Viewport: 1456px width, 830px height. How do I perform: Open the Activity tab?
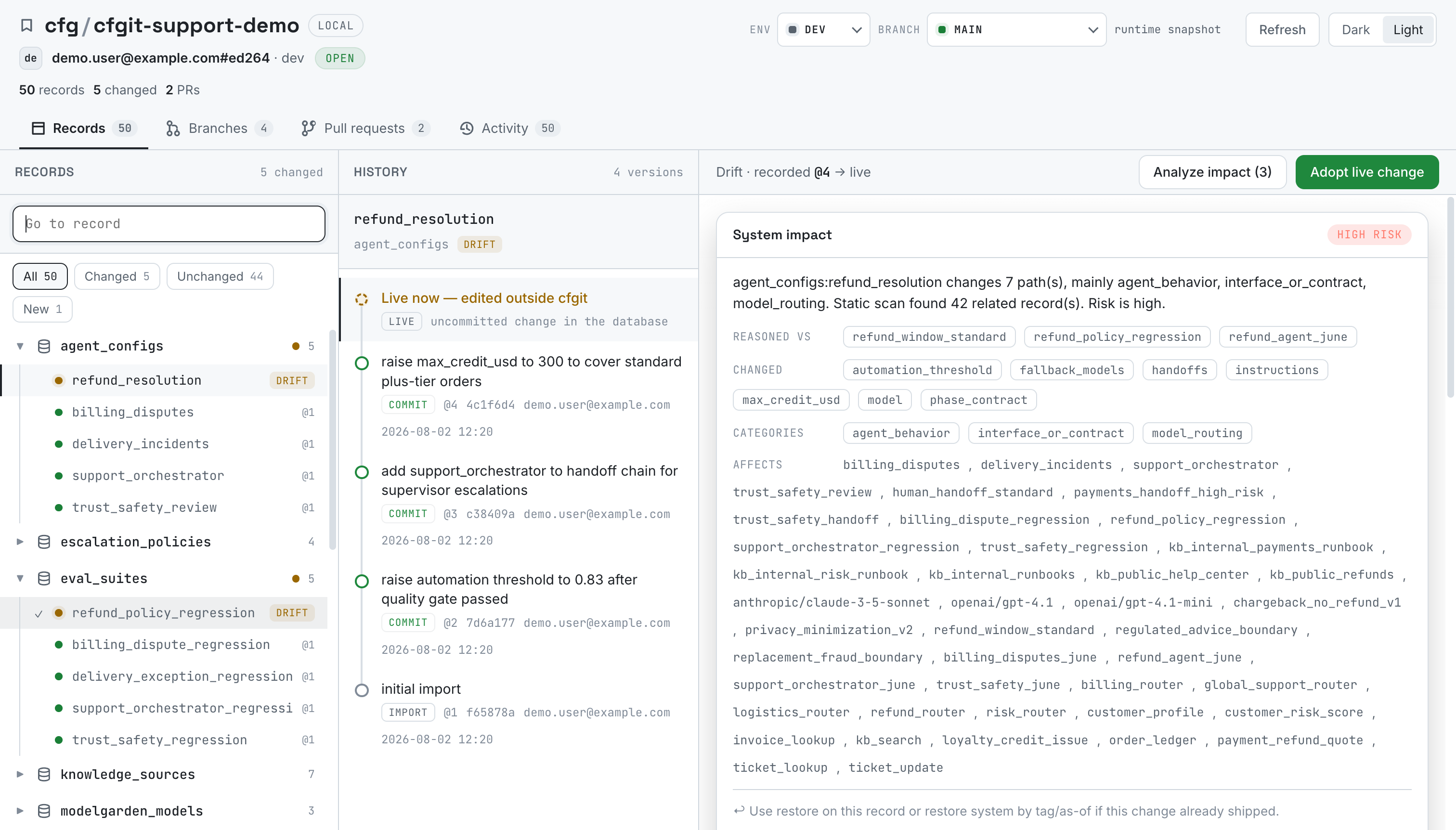click(510, 128)
